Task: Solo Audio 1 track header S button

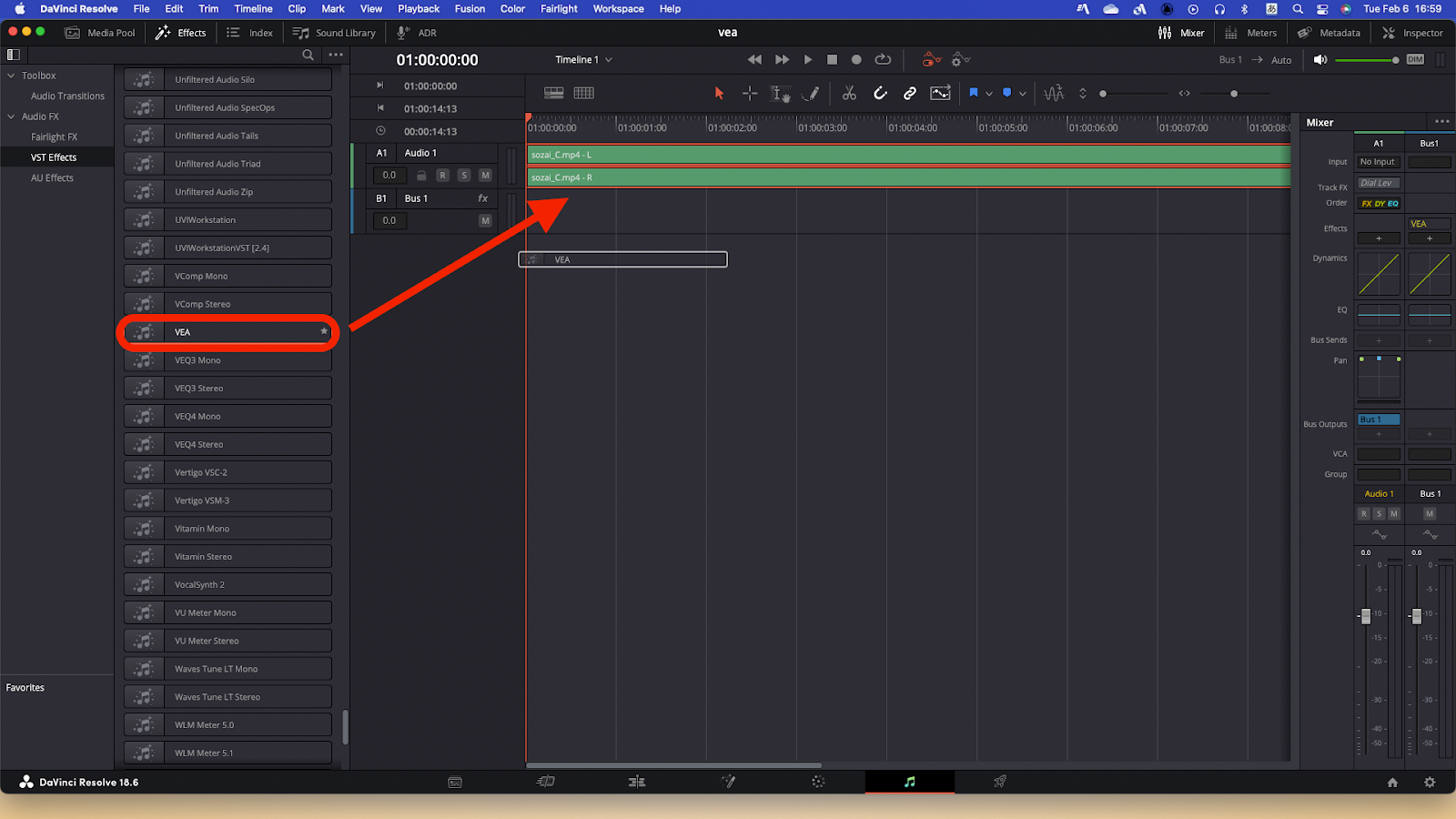Action: [x=464, y=175]
